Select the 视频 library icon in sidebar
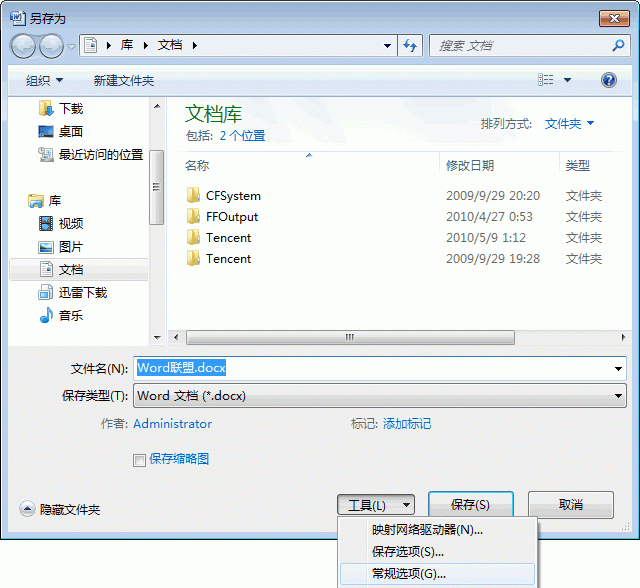This screenshot has width=640, height=588. [x=46, y=223]
